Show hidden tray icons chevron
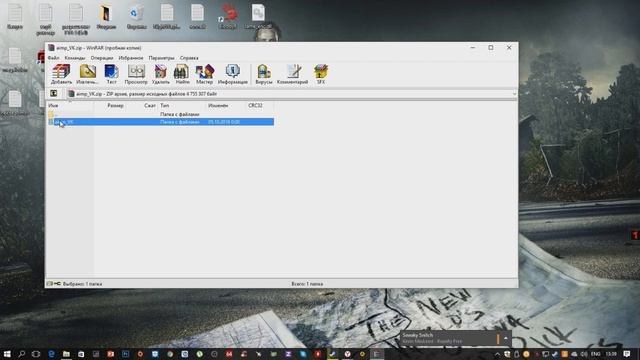 [497, 354]
